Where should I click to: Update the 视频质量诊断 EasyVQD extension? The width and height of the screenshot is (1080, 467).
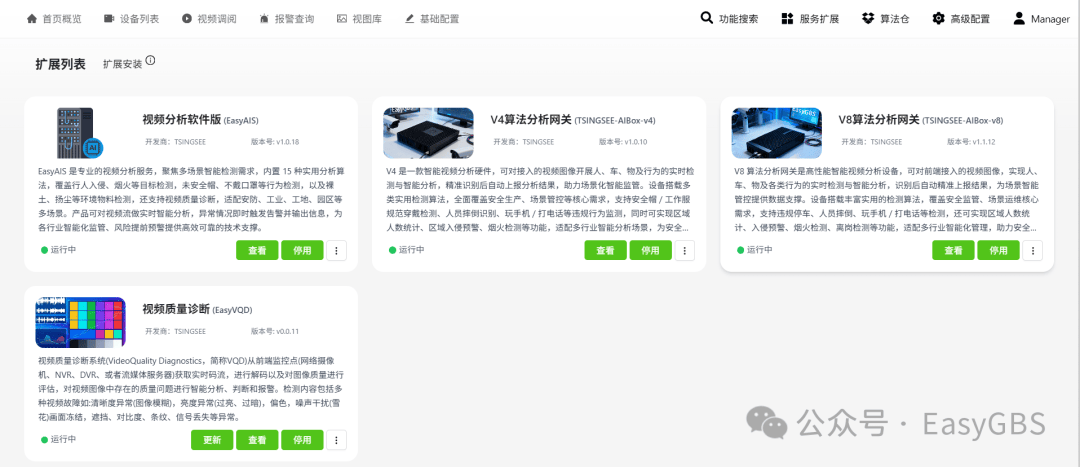pos(212,439)
